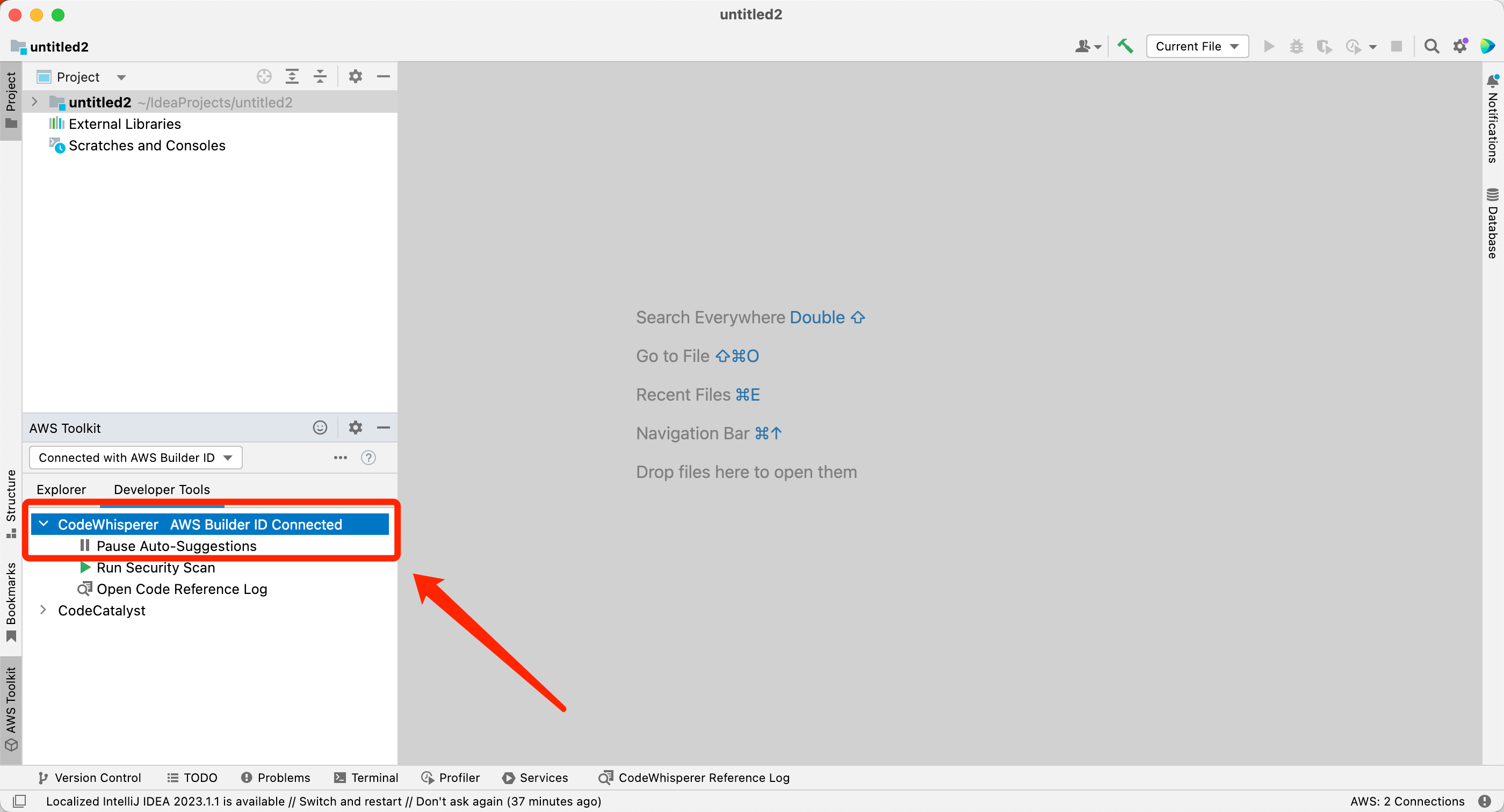Click Select Opened File target icon
1504x812 pixels.
(264, 76)
